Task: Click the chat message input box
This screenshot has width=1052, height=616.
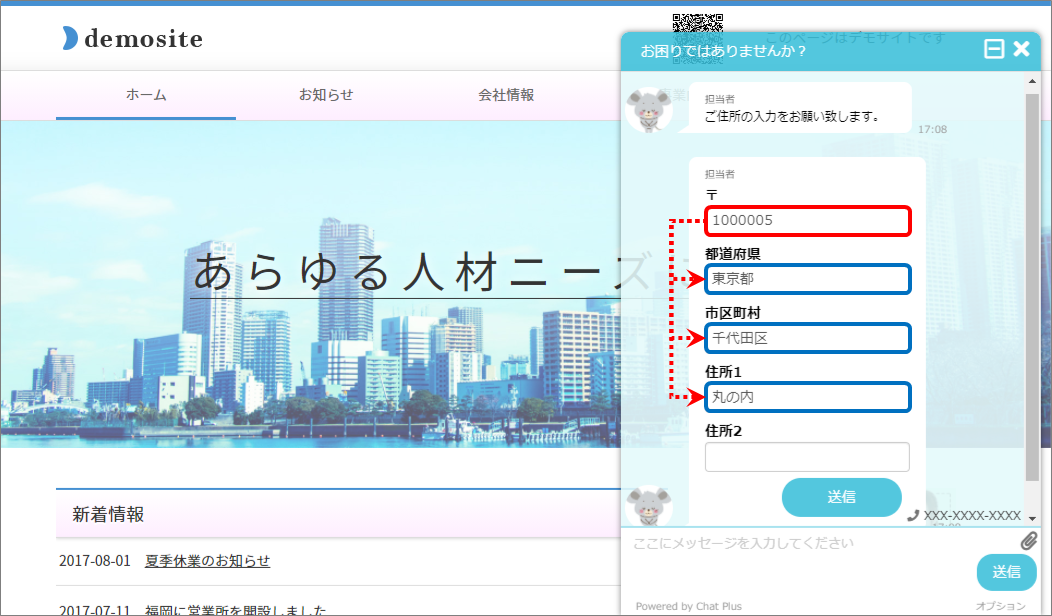Action: [x=798, y=560]
